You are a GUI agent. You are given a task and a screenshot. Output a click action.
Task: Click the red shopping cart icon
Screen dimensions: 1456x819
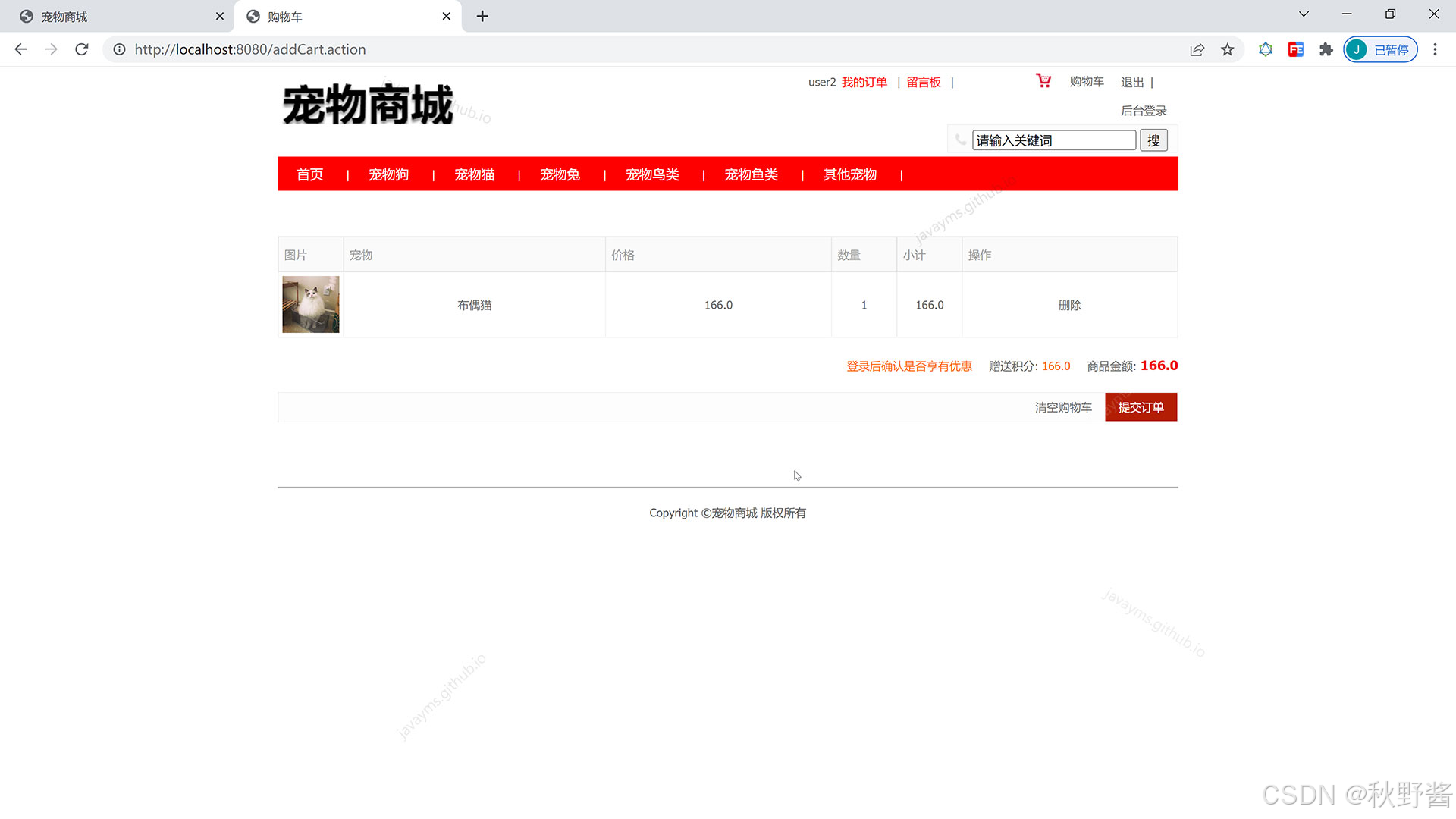pos(1043,80)
